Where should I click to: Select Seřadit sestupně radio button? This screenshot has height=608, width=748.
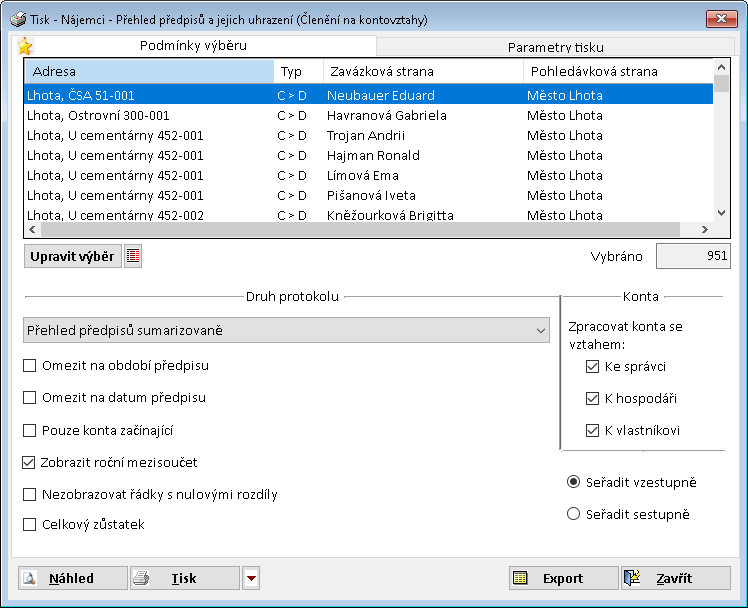click(x=573, y=514)
